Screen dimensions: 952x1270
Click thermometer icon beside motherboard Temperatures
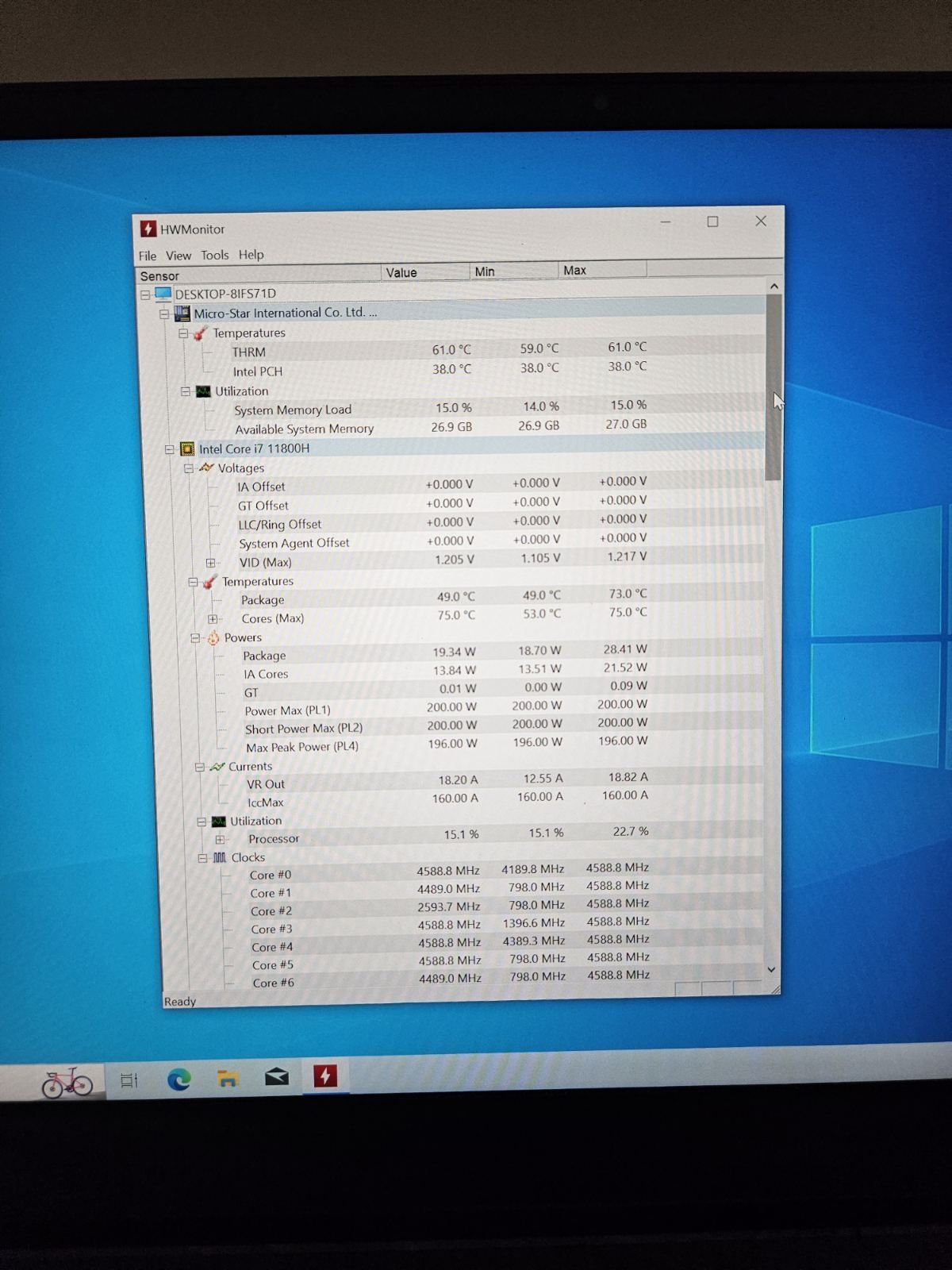tap(201, 333)
